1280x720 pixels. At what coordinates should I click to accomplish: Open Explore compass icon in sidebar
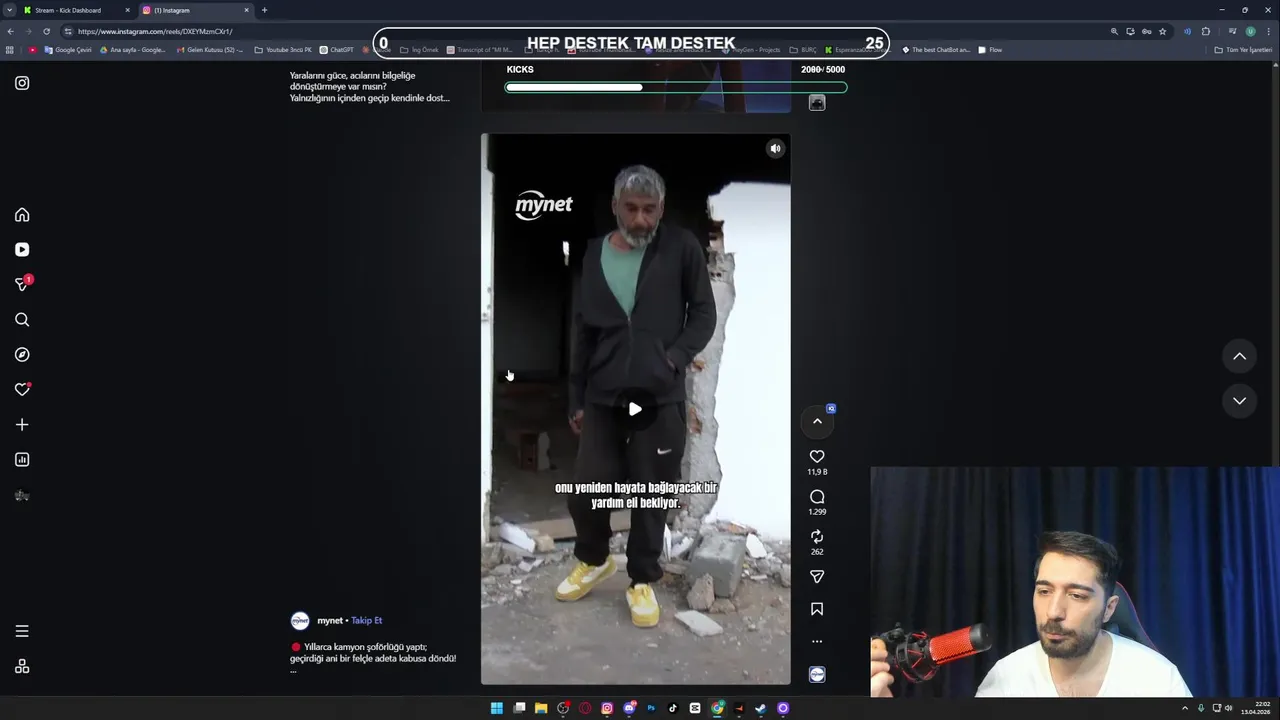coord(22,355)
